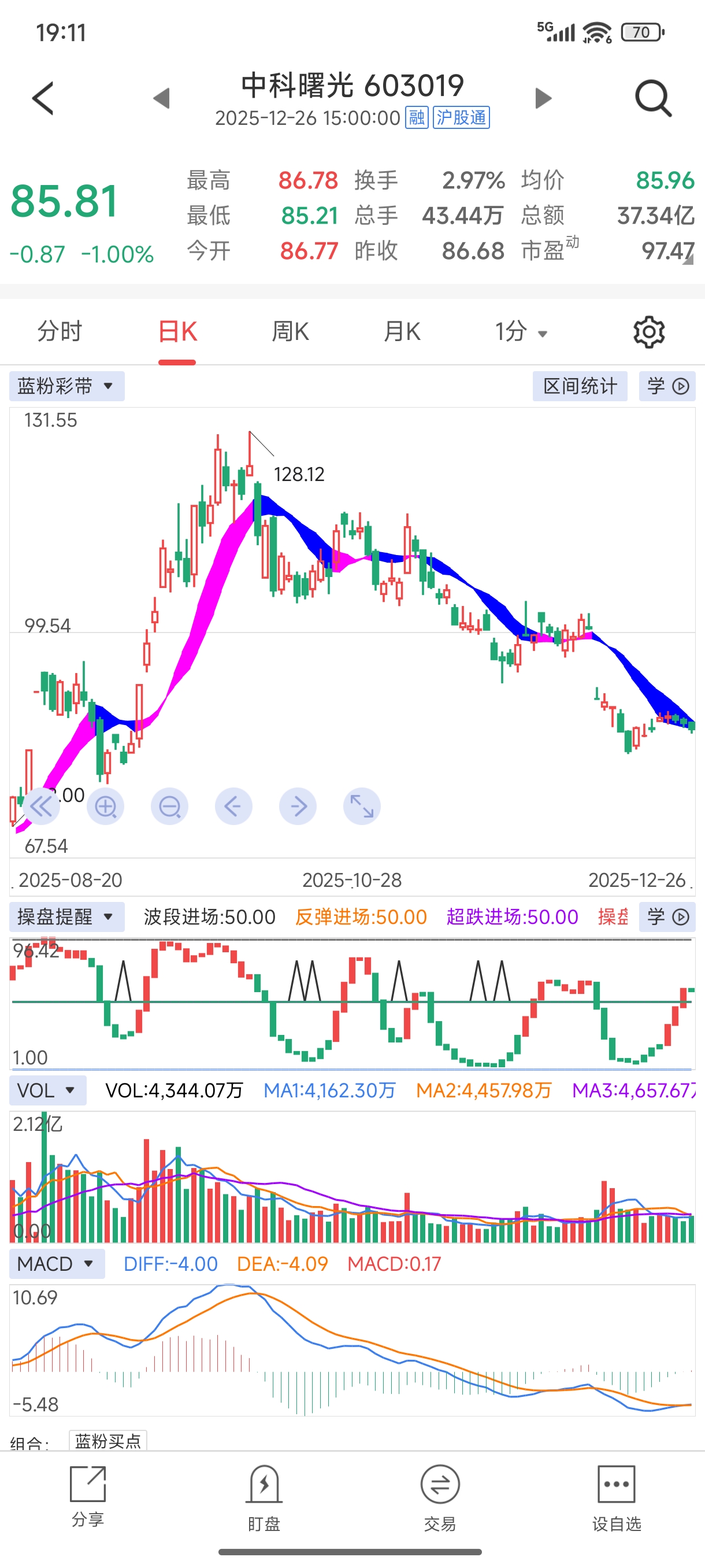This screenshot has width=705, height=1568.
Task: Tap DIFF:-4.00 MACD value
Action: pos(170,1264)
